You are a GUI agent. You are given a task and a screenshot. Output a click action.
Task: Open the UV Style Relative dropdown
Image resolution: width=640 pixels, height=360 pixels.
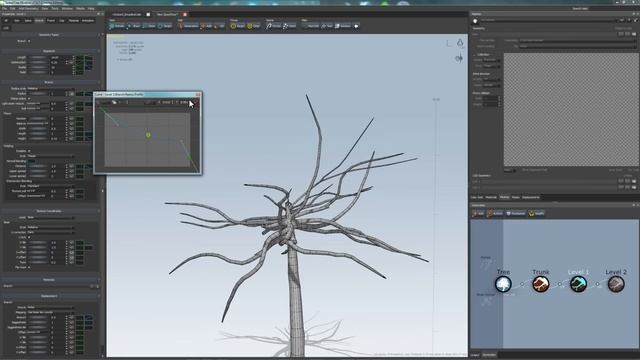(x=51, y=227)
